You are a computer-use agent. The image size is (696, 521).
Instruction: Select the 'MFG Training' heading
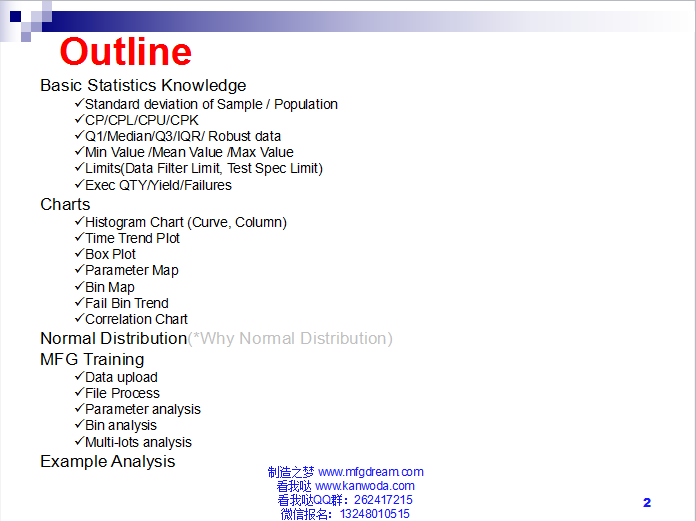point(92,359)
